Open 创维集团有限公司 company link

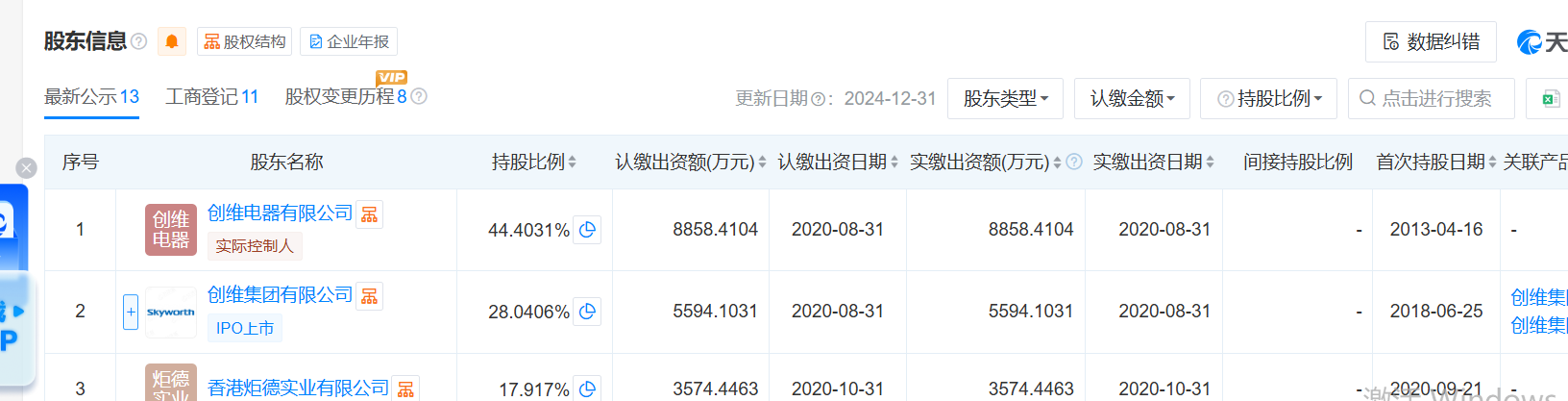[x=281, y=295]
